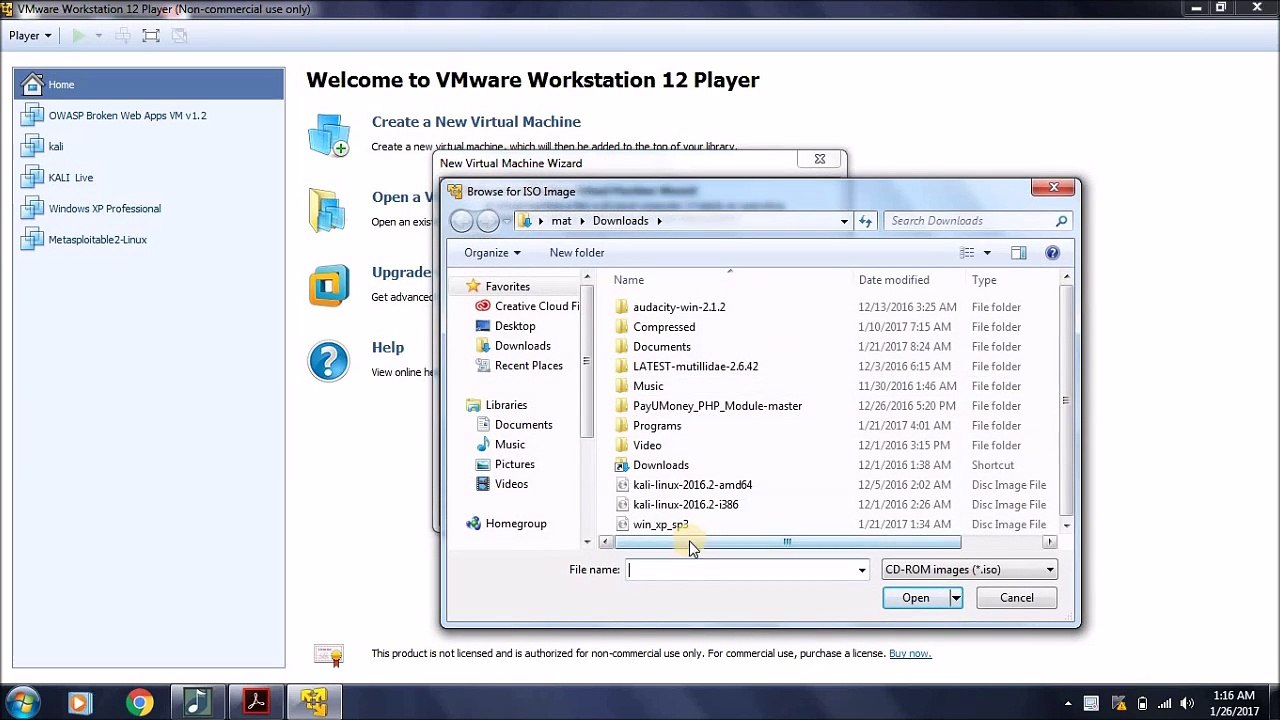The height and width of the screenshot is (720, 1280).
Task: Click the enter full screen toolbar icon
Action: click(x=151, y=35)
